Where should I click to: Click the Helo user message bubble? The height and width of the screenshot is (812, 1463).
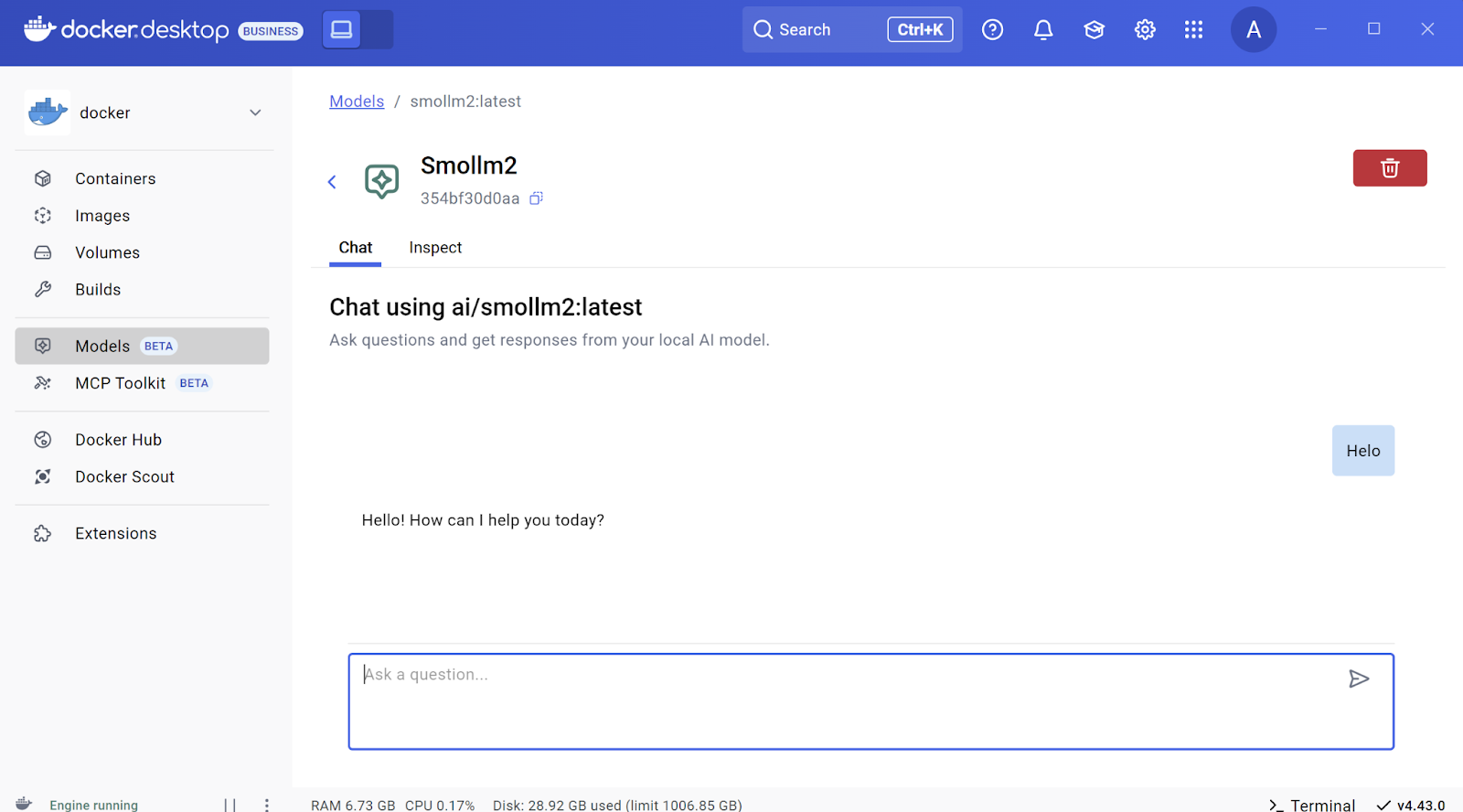(x=1363, y=451)
